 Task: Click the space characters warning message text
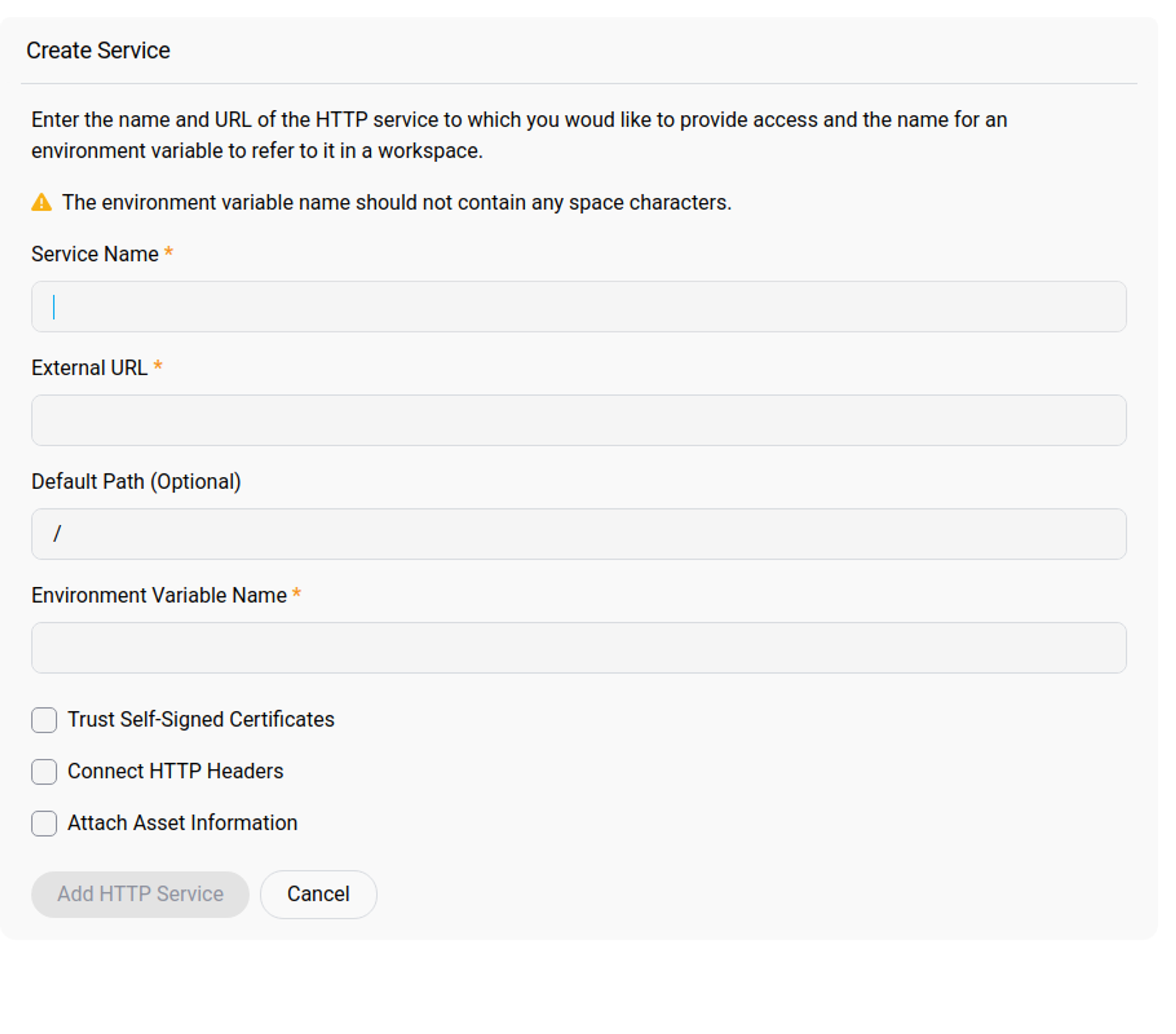pyautogui.click(x=397, y=203)
